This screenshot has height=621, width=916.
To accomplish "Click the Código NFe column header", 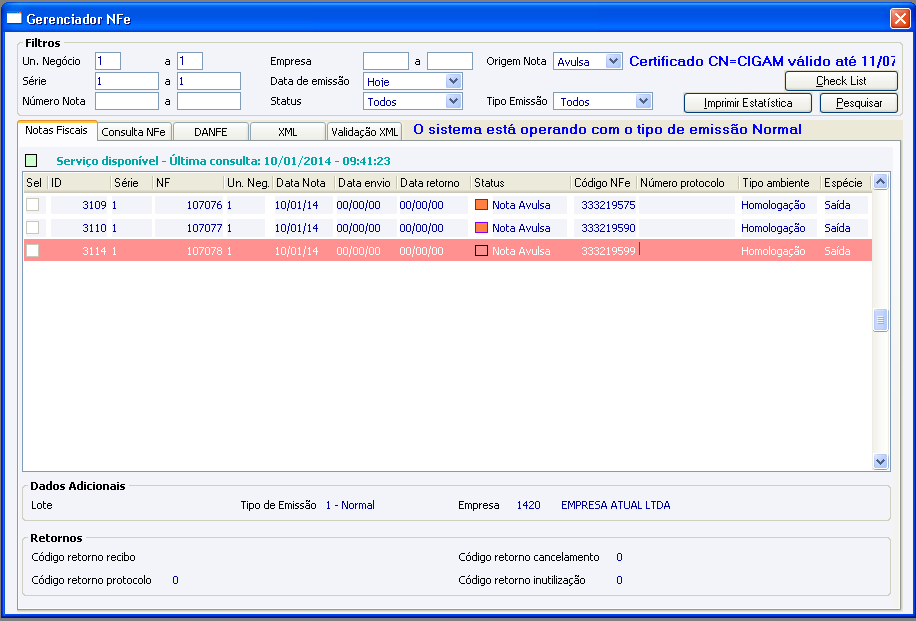I will (x=603, y=182).
